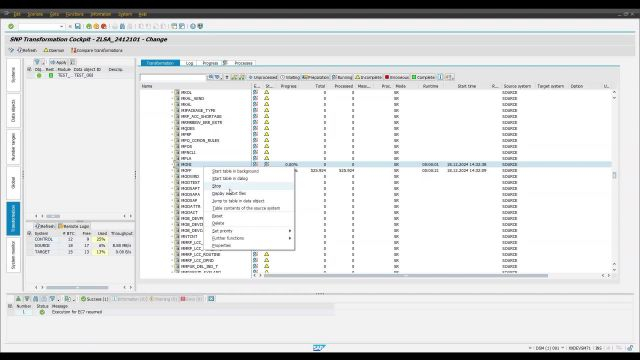The height and width of the screenshot is (360, 640).
Task: Expand the Further functions submenu arrow
Action: pos(290,238)
